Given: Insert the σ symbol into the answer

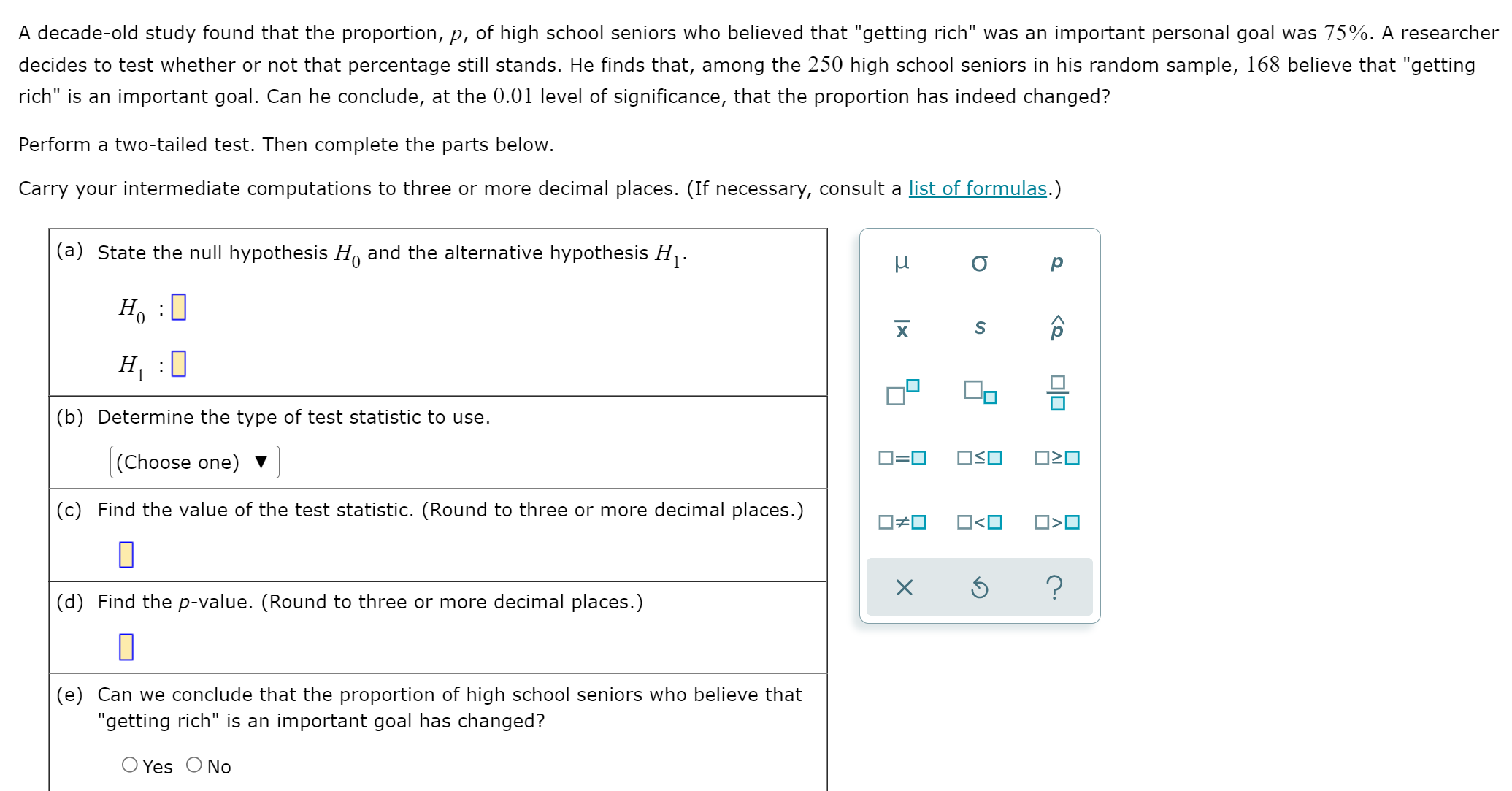Looking at the screenshot, I should [980, 264].
